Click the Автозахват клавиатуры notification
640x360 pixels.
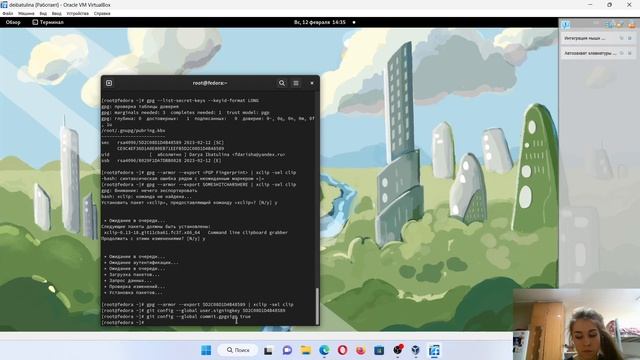(598, 53)
